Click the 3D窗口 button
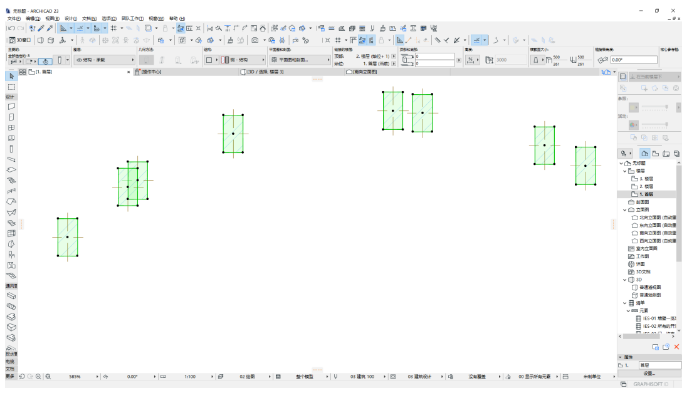The height and width of the screenshot is (393, 686). [20, 40]
